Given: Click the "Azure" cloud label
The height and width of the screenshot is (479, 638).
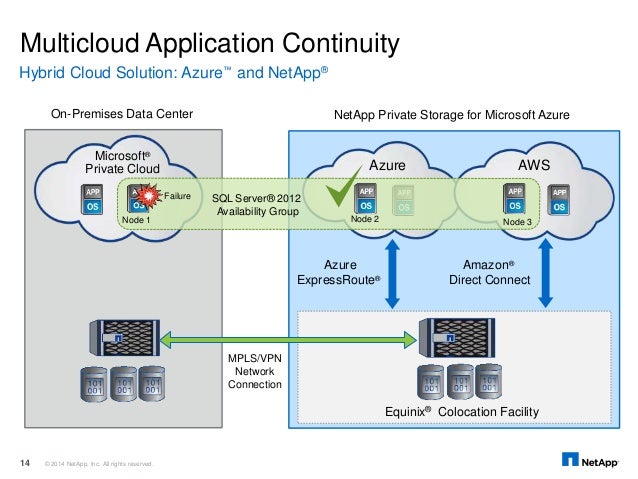Looking at the screenshot, I should (387, 165).
